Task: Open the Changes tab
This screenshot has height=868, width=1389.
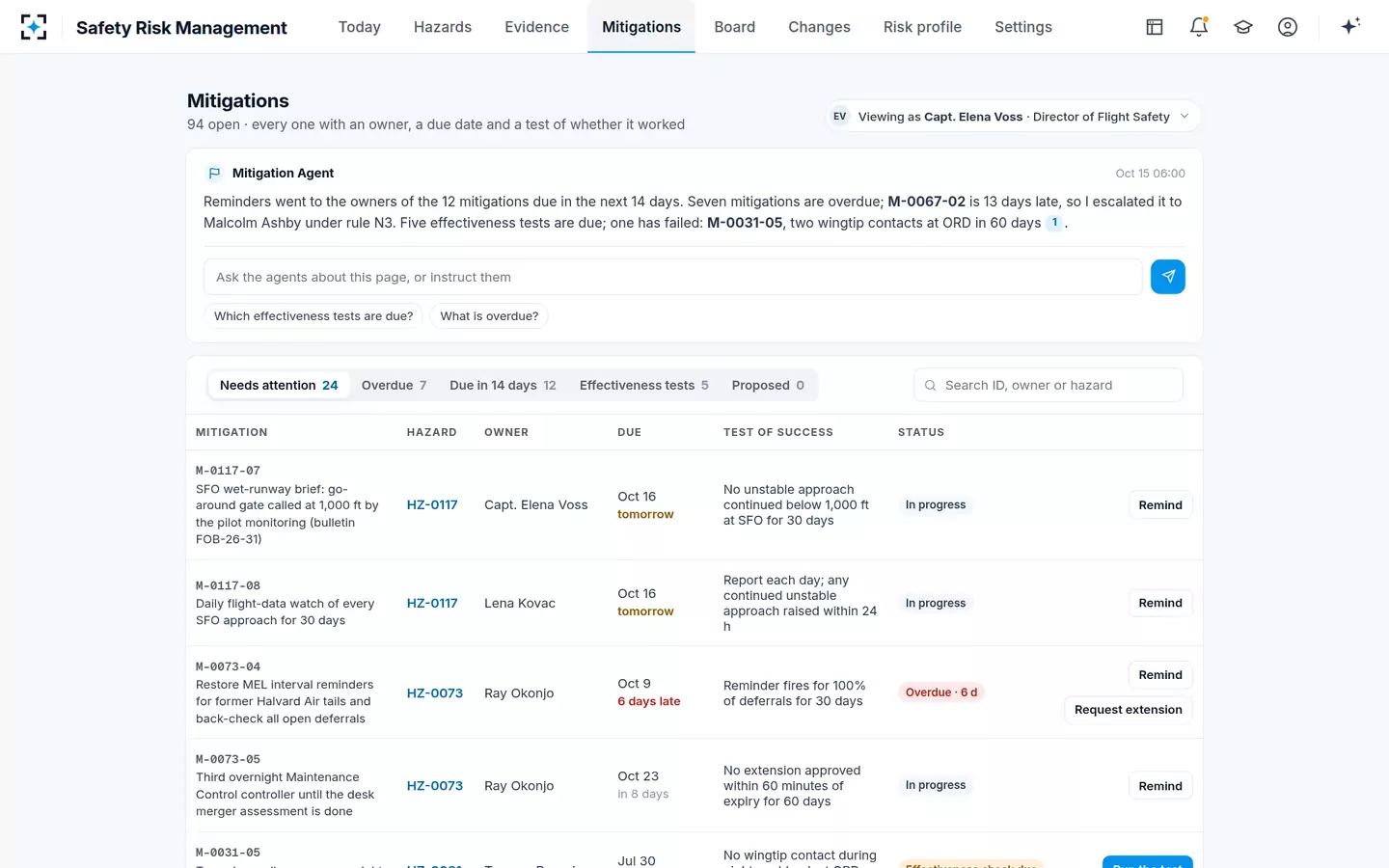Action: coord(819,27)
